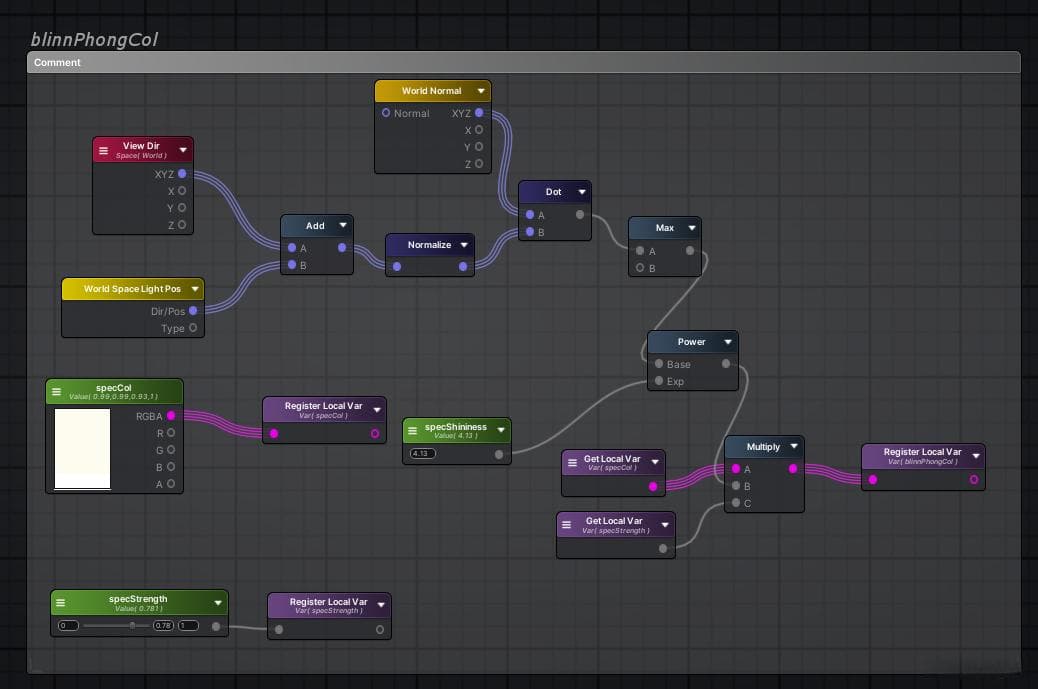Open the specStrength node hamburger menu

pos(61,603)
